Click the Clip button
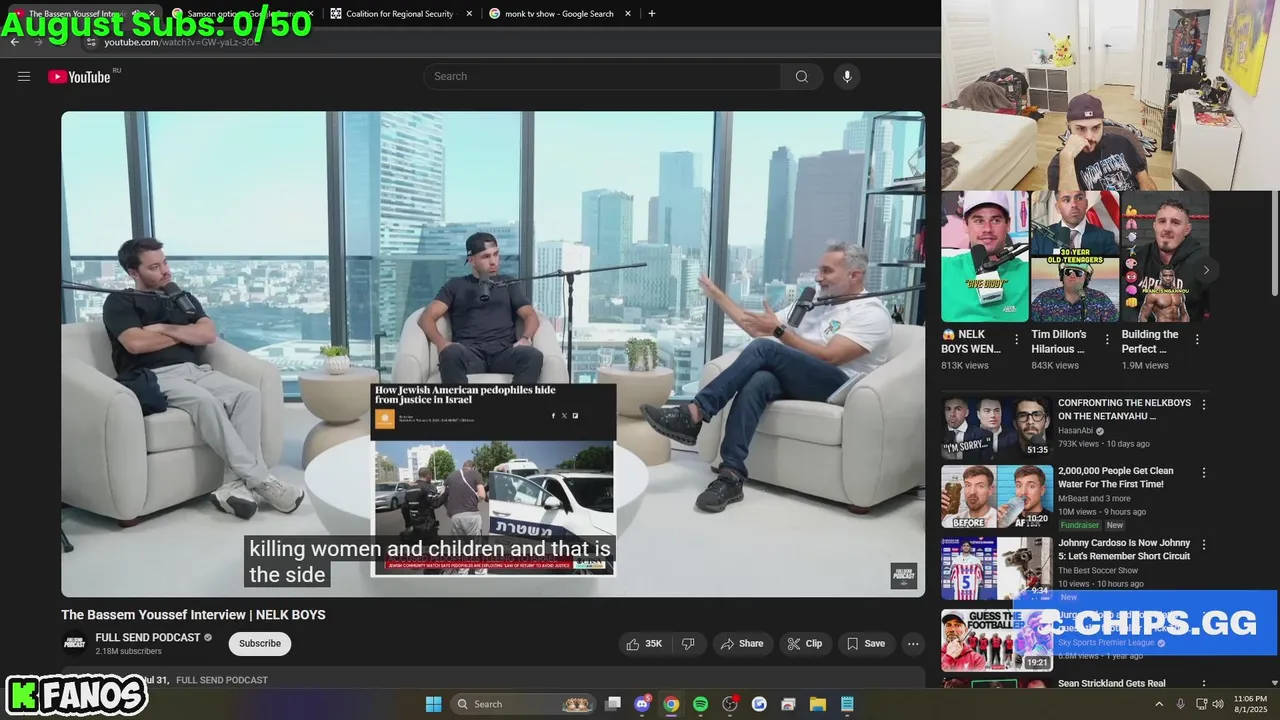This screenshot has width=1280, height=720. point(804,644)
